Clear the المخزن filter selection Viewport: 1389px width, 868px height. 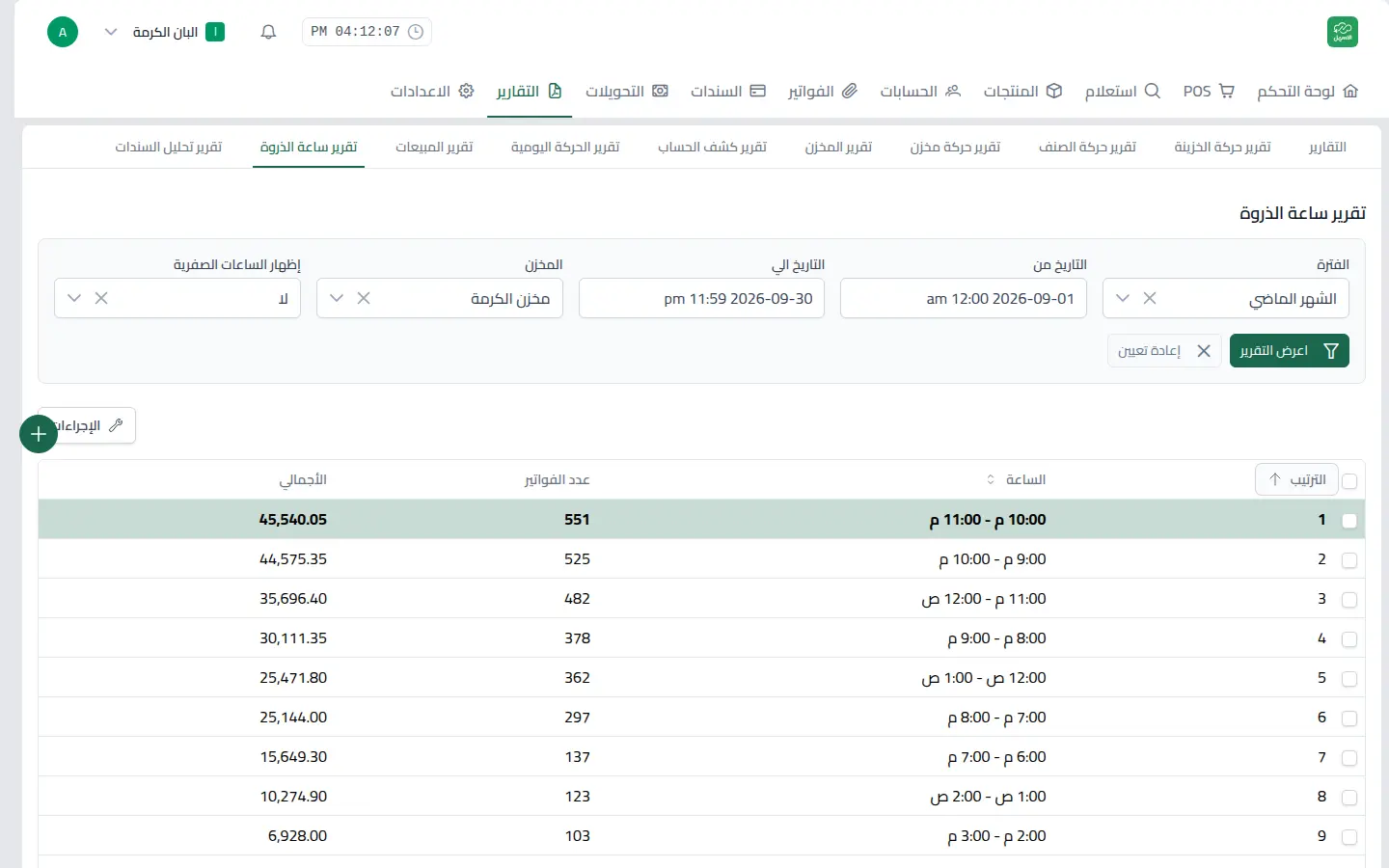[x=364, y=298]
